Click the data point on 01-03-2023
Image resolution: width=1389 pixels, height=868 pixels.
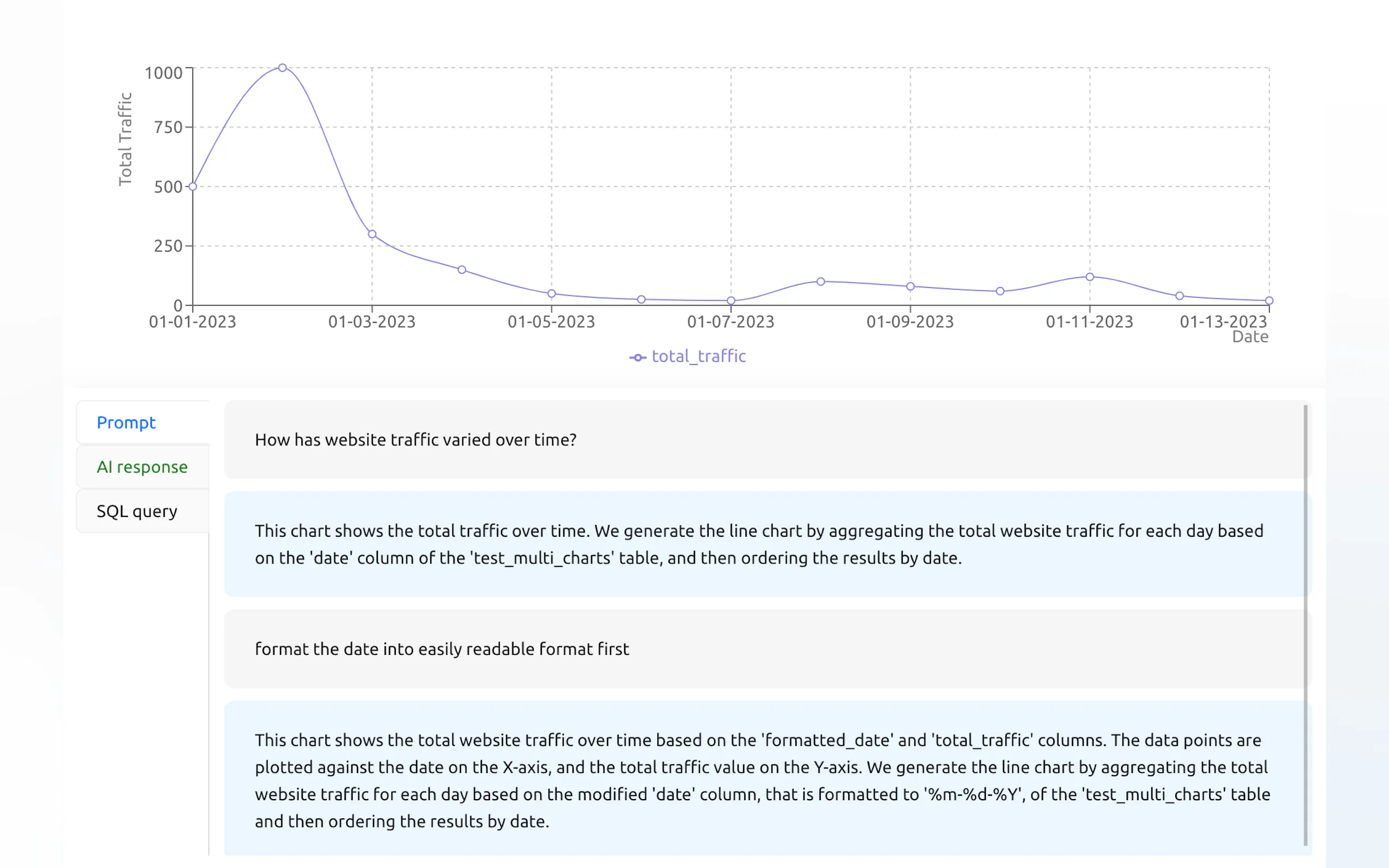point(372,234)
